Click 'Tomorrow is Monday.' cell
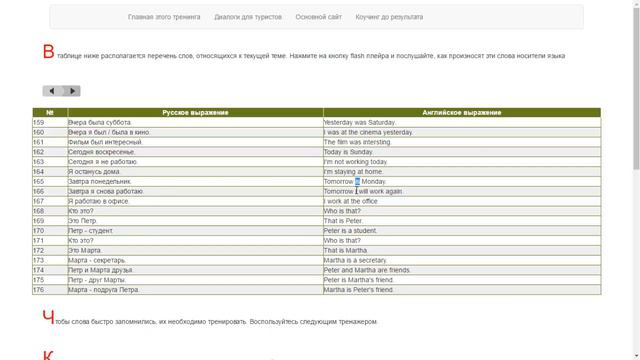 pyautogui.click(x=462, y=182)
